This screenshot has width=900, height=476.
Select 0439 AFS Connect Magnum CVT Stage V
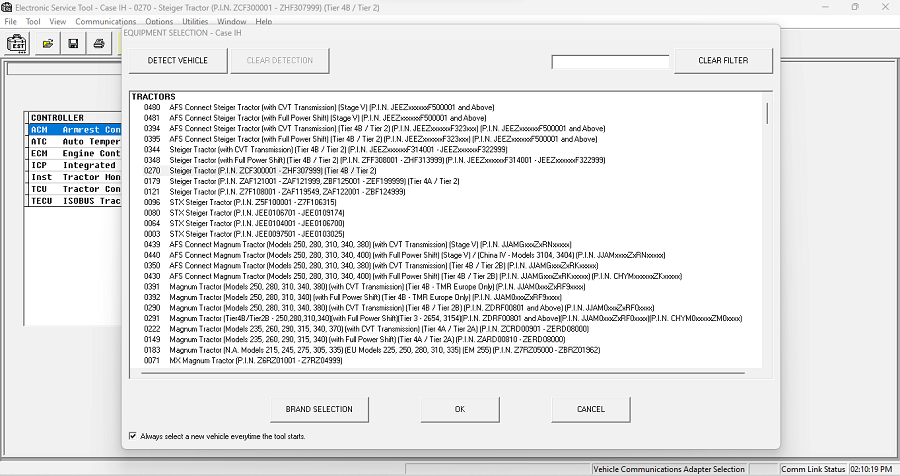[357, 244]
